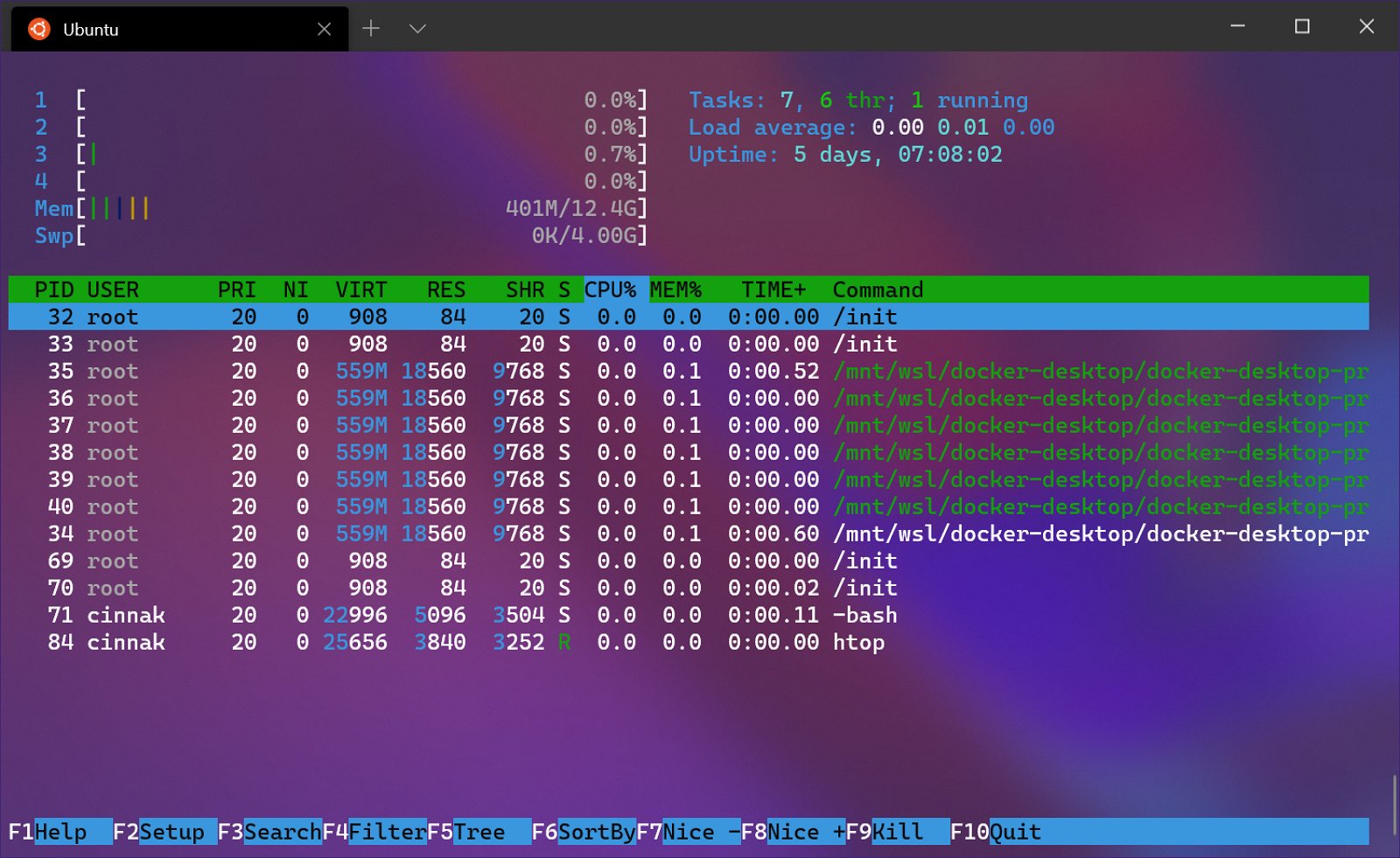This screenshot has height=858, width=1400.
Task: Select the -bash process owned by cinnak
Action: pyautogui.click(x=350, y=615)
